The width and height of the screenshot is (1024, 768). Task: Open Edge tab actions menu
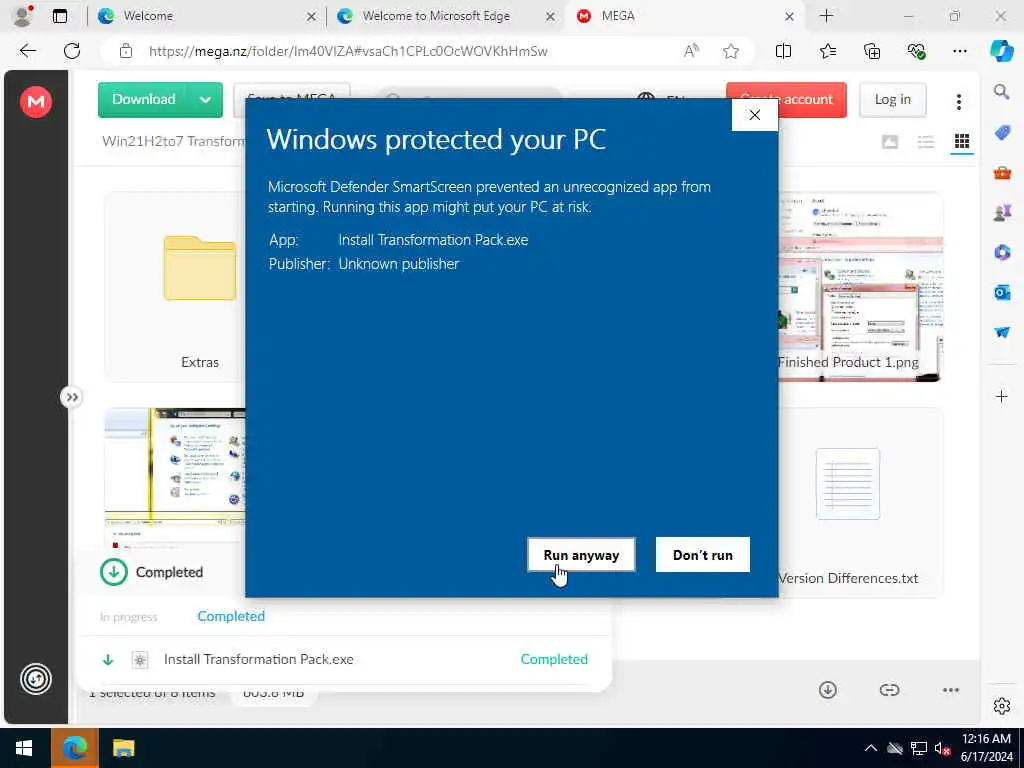(x=59, y=16)
